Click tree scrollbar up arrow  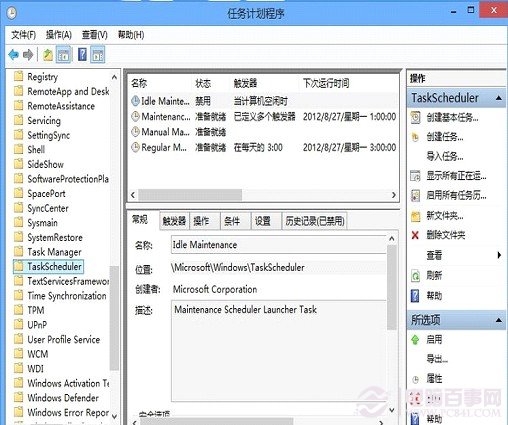click(114, 77)
